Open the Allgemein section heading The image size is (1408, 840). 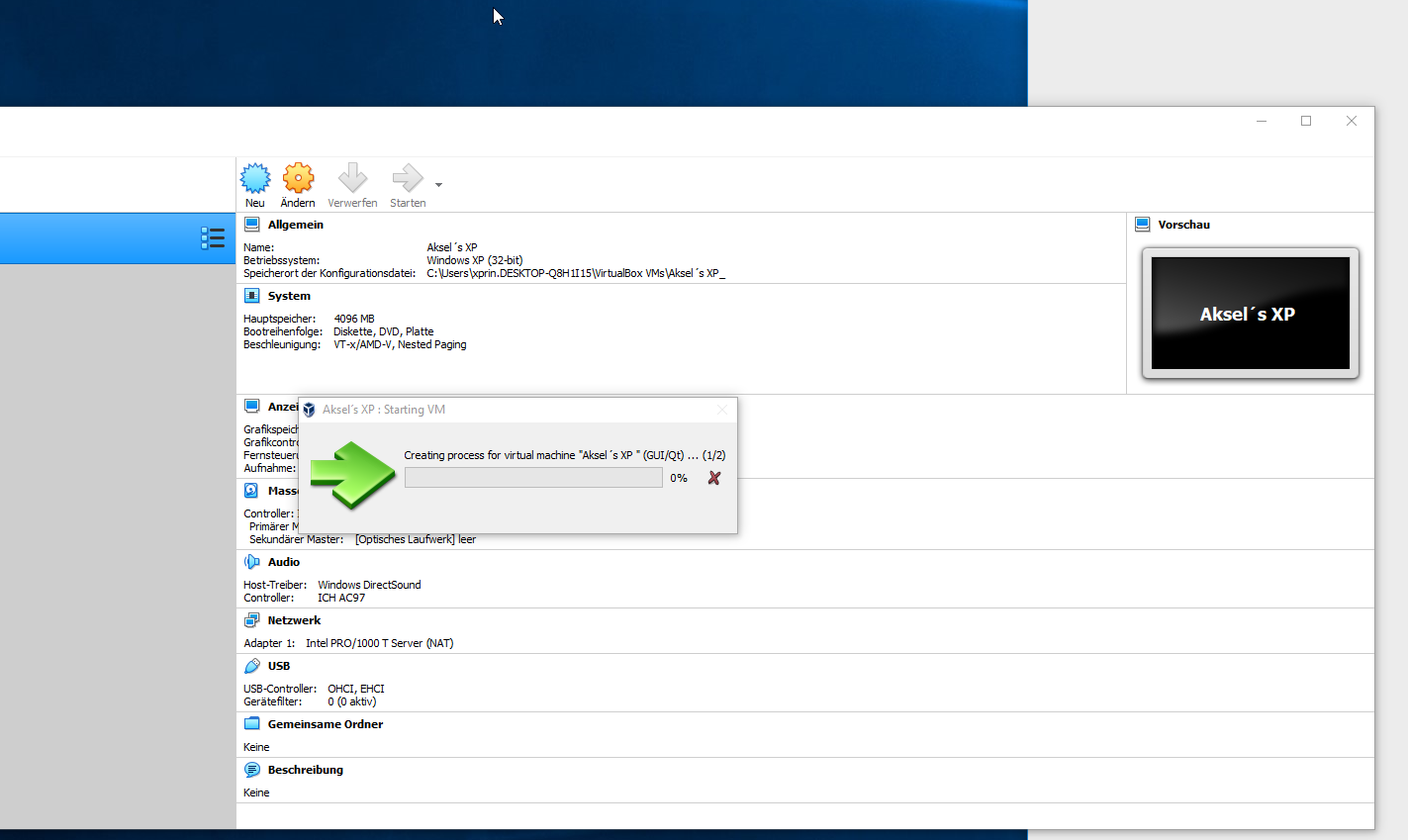[296, 225]
